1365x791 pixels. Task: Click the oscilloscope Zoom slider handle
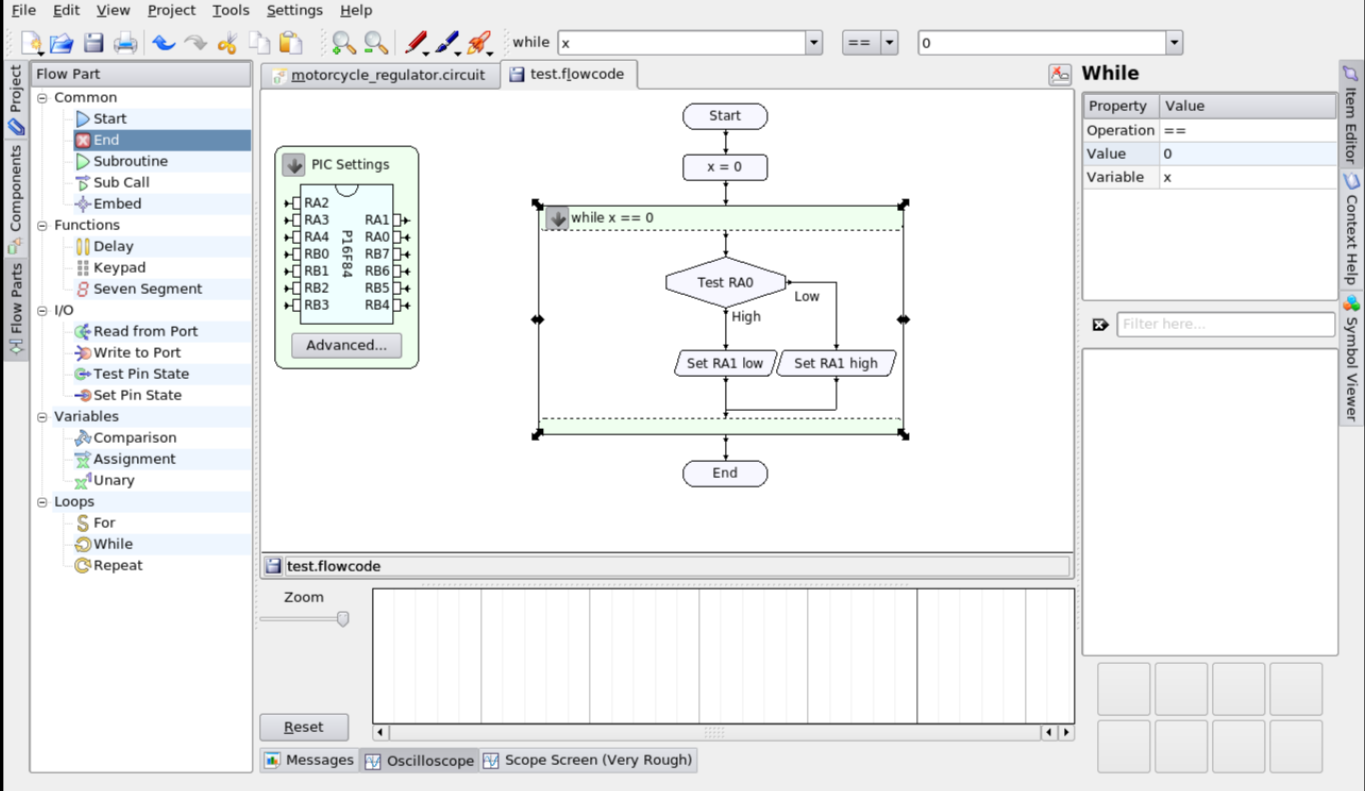(343, 619)
